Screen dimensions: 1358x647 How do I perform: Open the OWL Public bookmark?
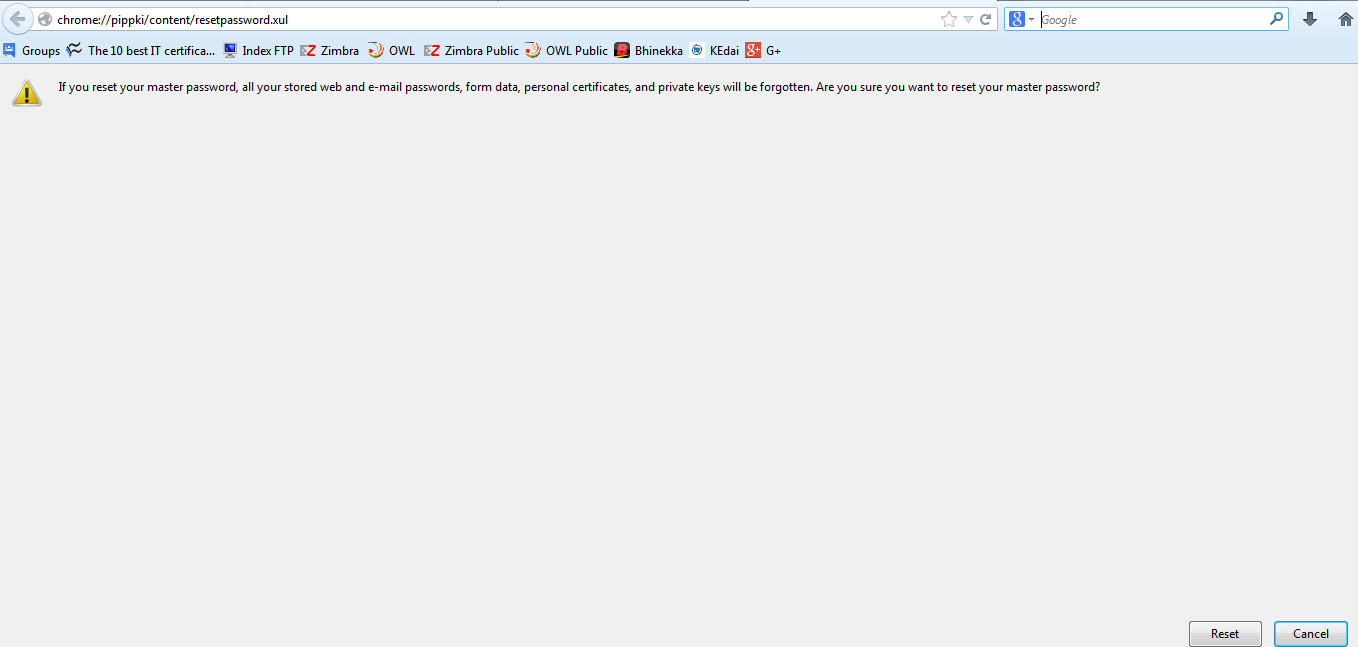tap(566, 50)
